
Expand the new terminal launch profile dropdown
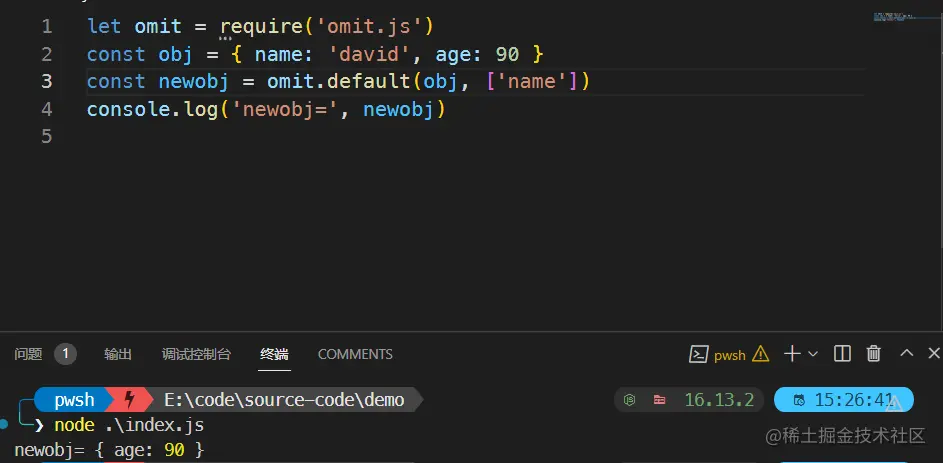[x=812, y=354]
